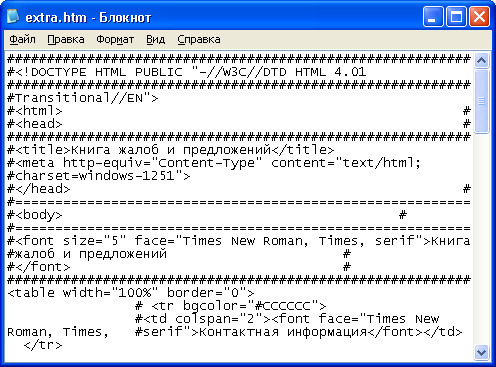The width and height of the screenshot is (496, 367).
Task: Click the #</head> text
Action: (39, 189)
